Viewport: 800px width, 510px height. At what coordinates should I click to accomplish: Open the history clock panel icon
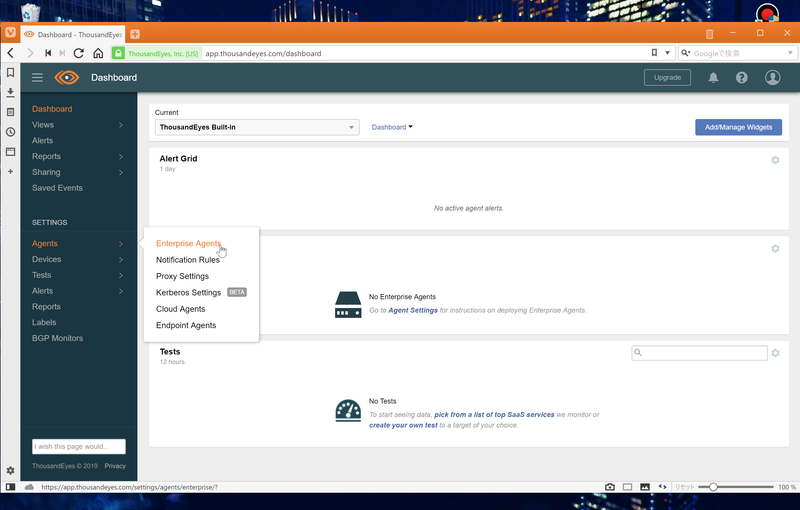pos(10,132)
